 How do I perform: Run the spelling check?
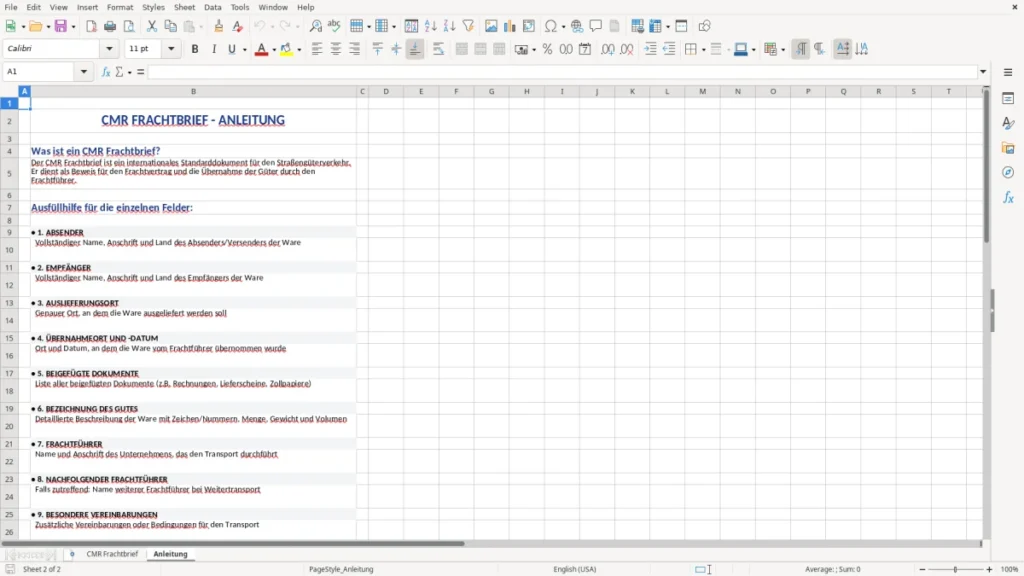(334, 26)
